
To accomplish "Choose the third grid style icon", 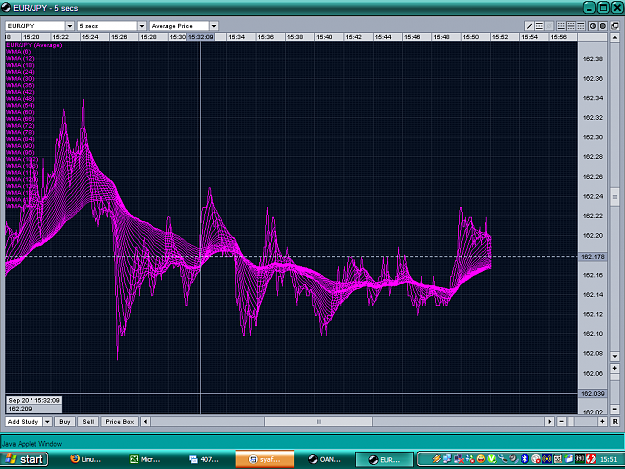I will 581,26.
